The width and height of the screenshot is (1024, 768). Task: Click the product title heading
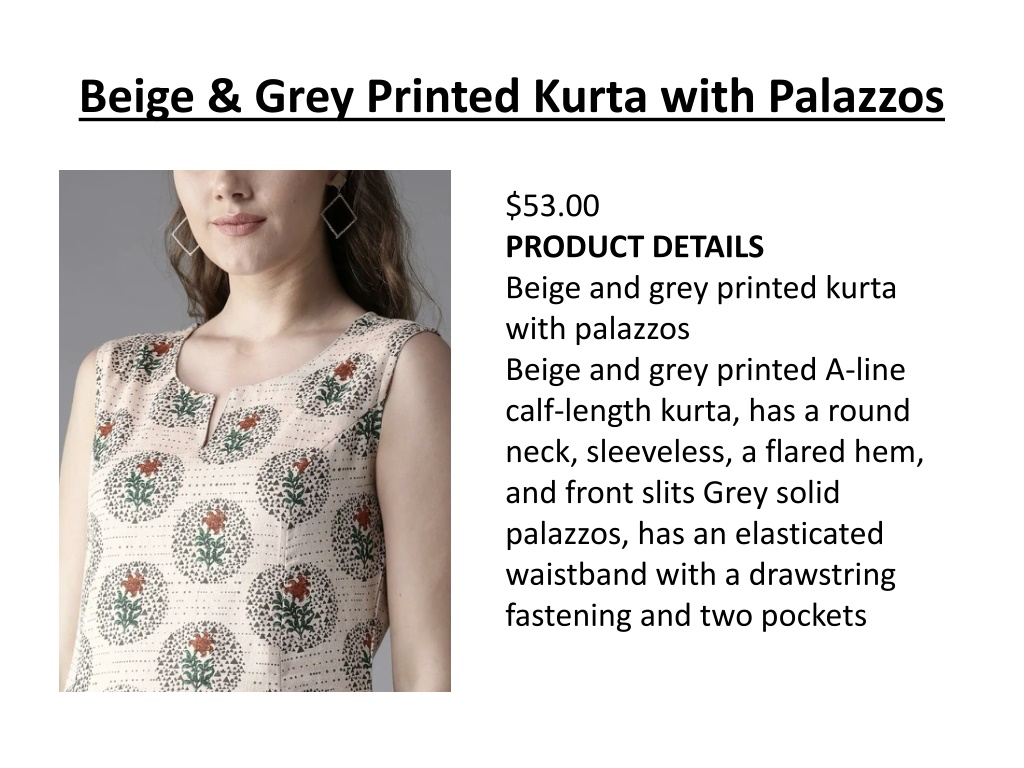coord(511,97)
